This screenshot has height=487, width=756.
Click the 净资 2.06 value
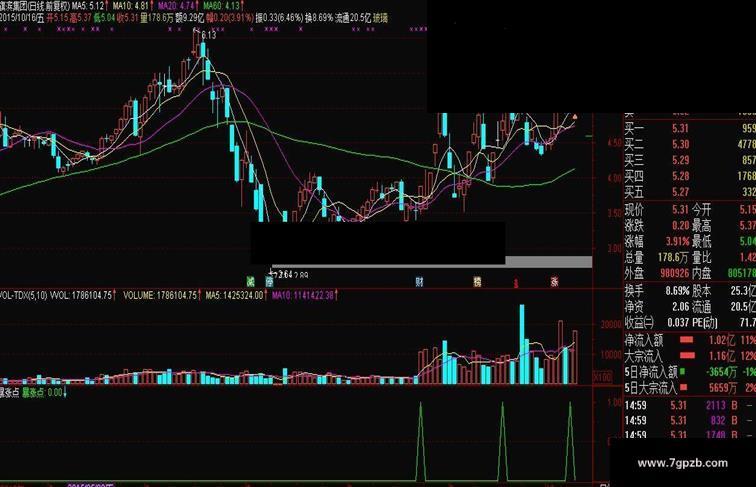[680, 307]
